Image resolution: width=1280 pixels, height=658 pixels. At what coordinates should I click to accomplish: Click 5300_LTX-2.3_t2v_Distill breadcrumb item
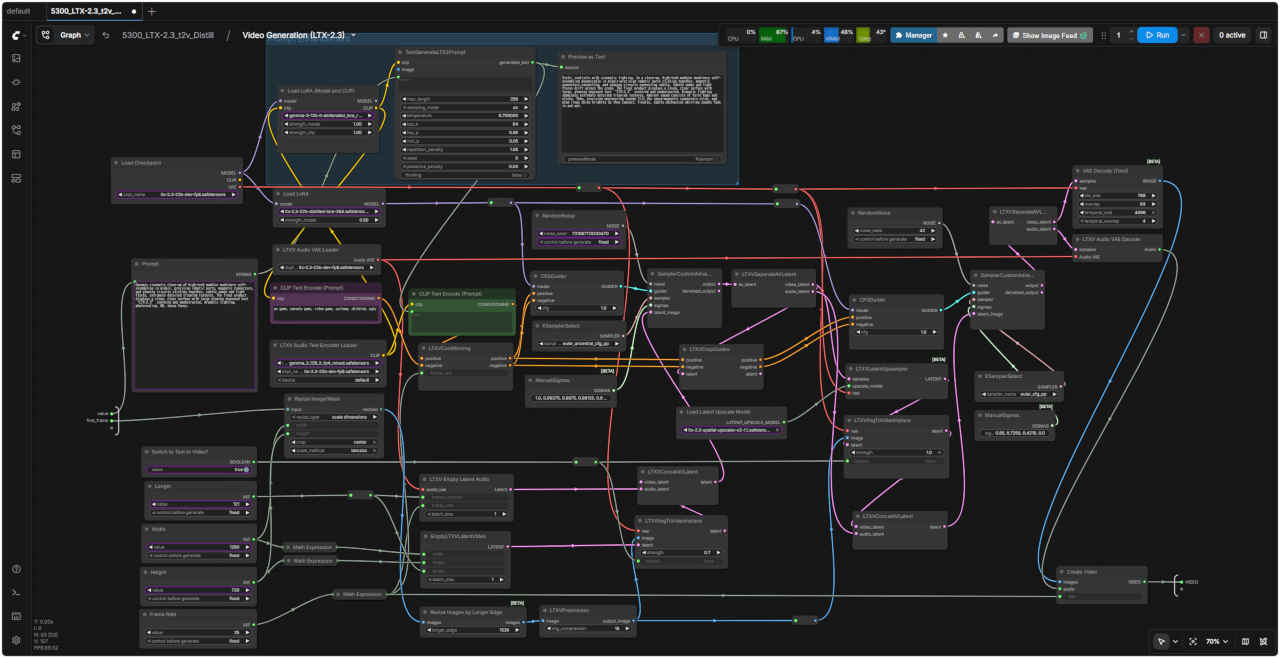[x=169, y=35]
